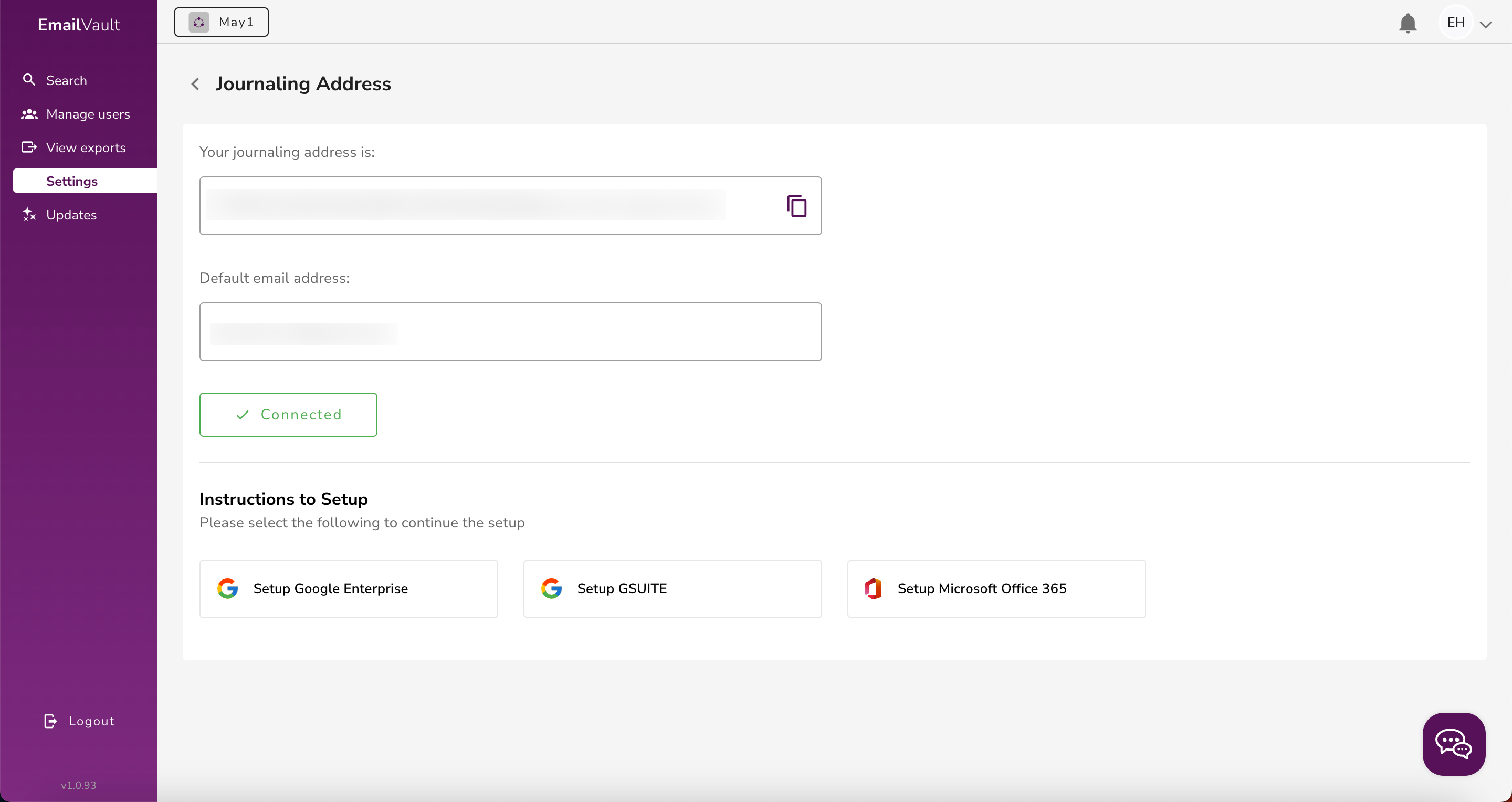Click the Updates sparkle icon in sidebar
The height and width of the screenshot is (802, 1512).
[x=28, y=214]
